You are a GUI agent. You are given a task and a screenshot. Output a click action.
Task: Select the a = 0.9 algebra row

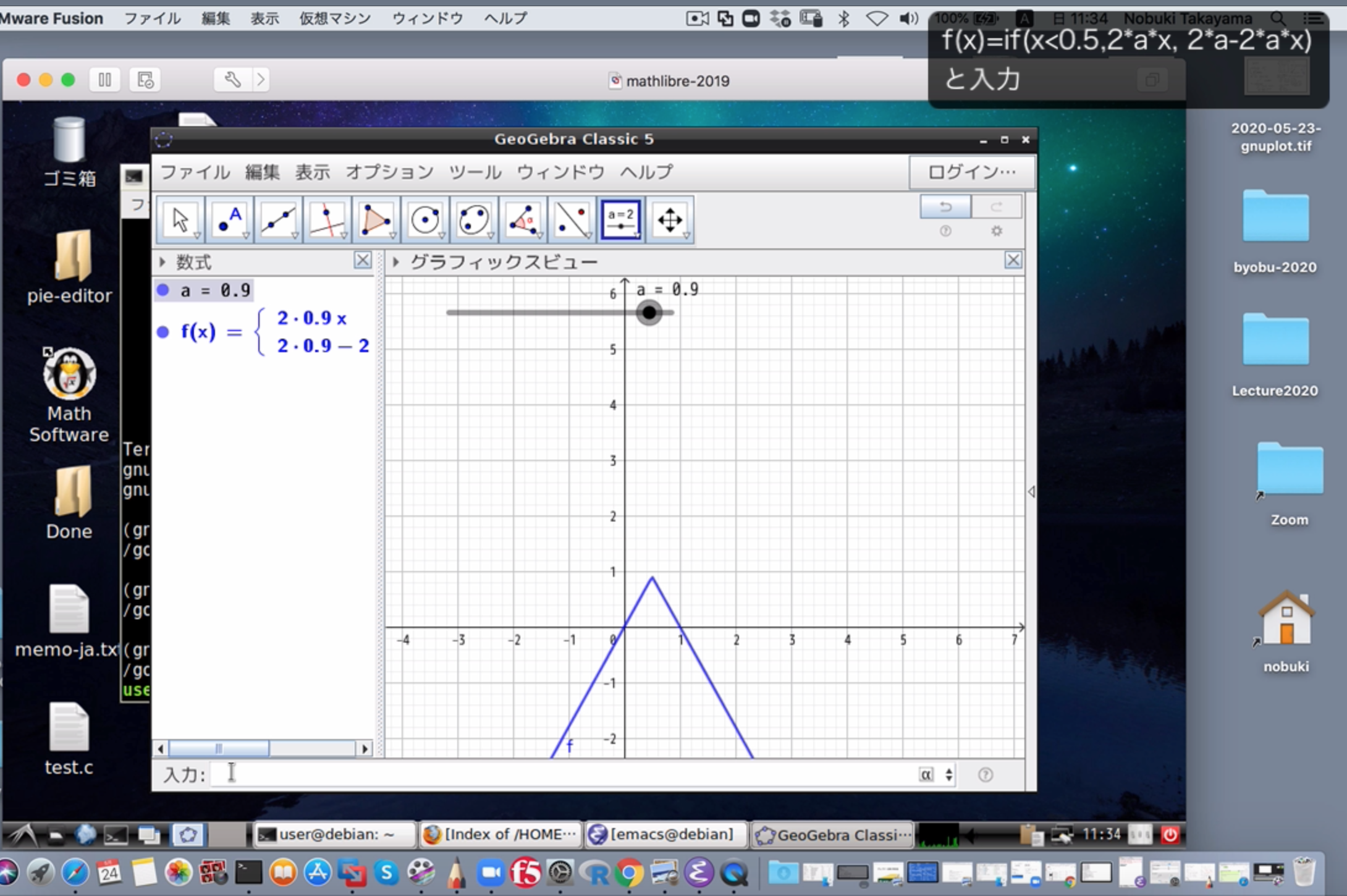point(203,290)
